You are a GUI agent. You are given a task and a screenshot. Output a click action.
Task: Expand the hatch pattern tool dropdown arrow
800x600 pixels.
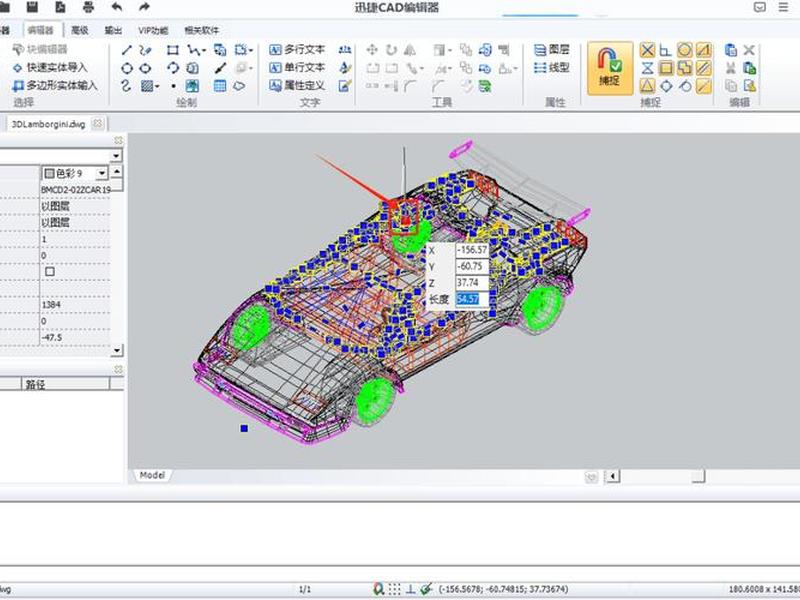click(x=157, y=86)
